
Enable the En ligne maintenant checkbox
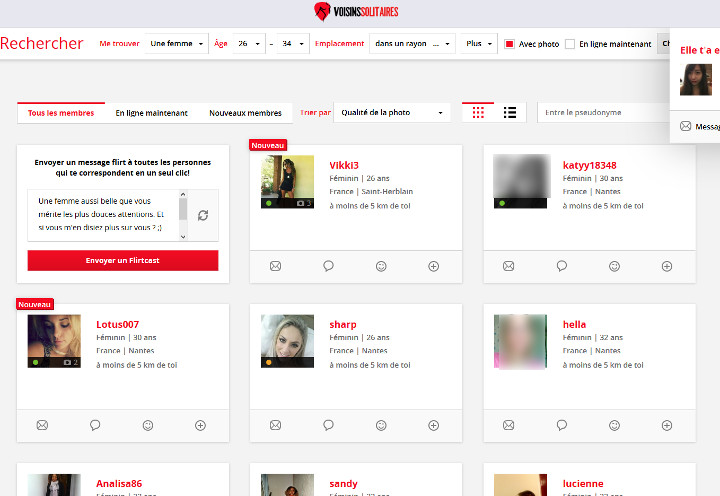(x=570, y=44)
